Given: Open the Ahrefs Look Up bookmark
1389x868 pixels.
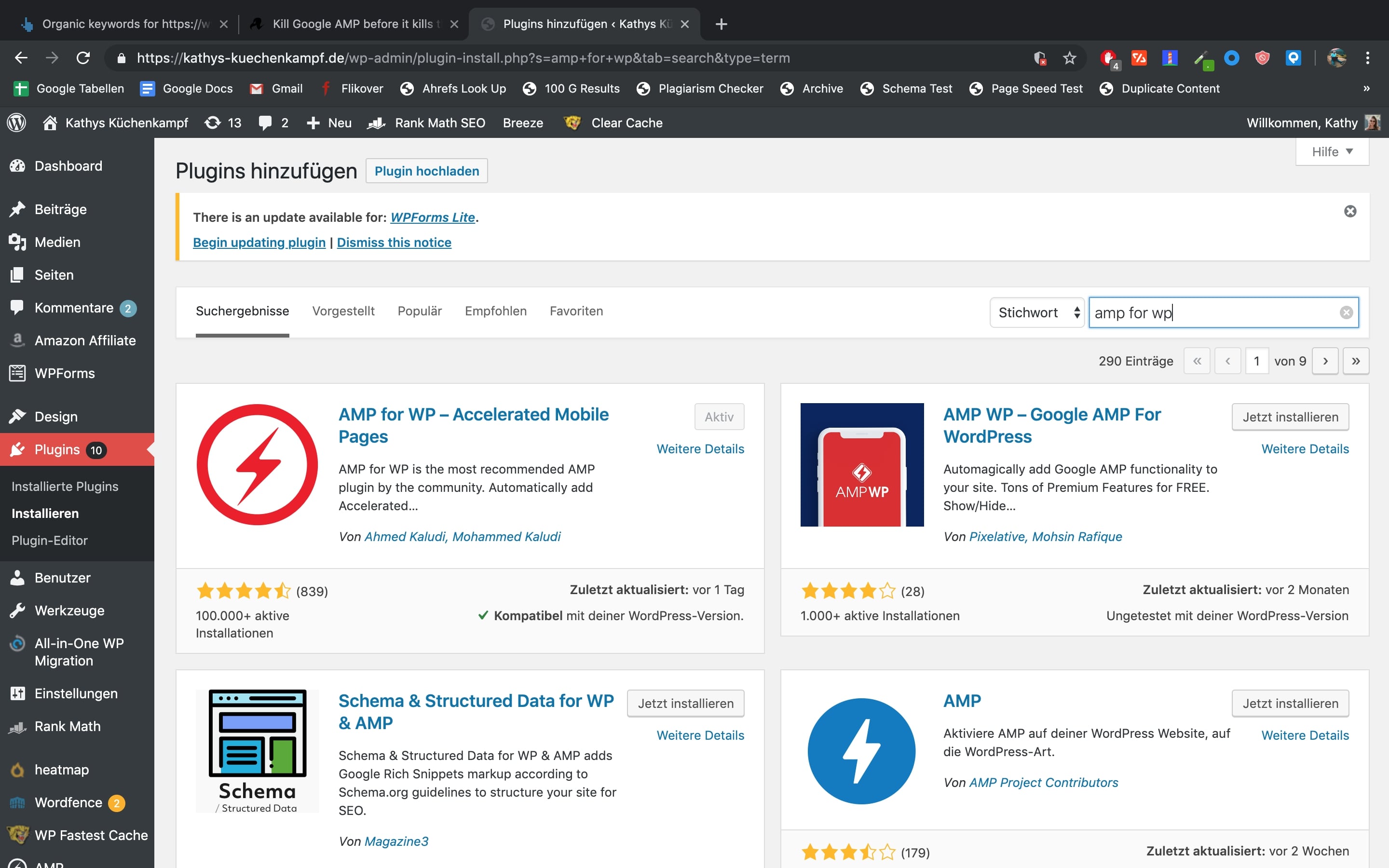Looking at the screenshot, I should click(453, 88).
